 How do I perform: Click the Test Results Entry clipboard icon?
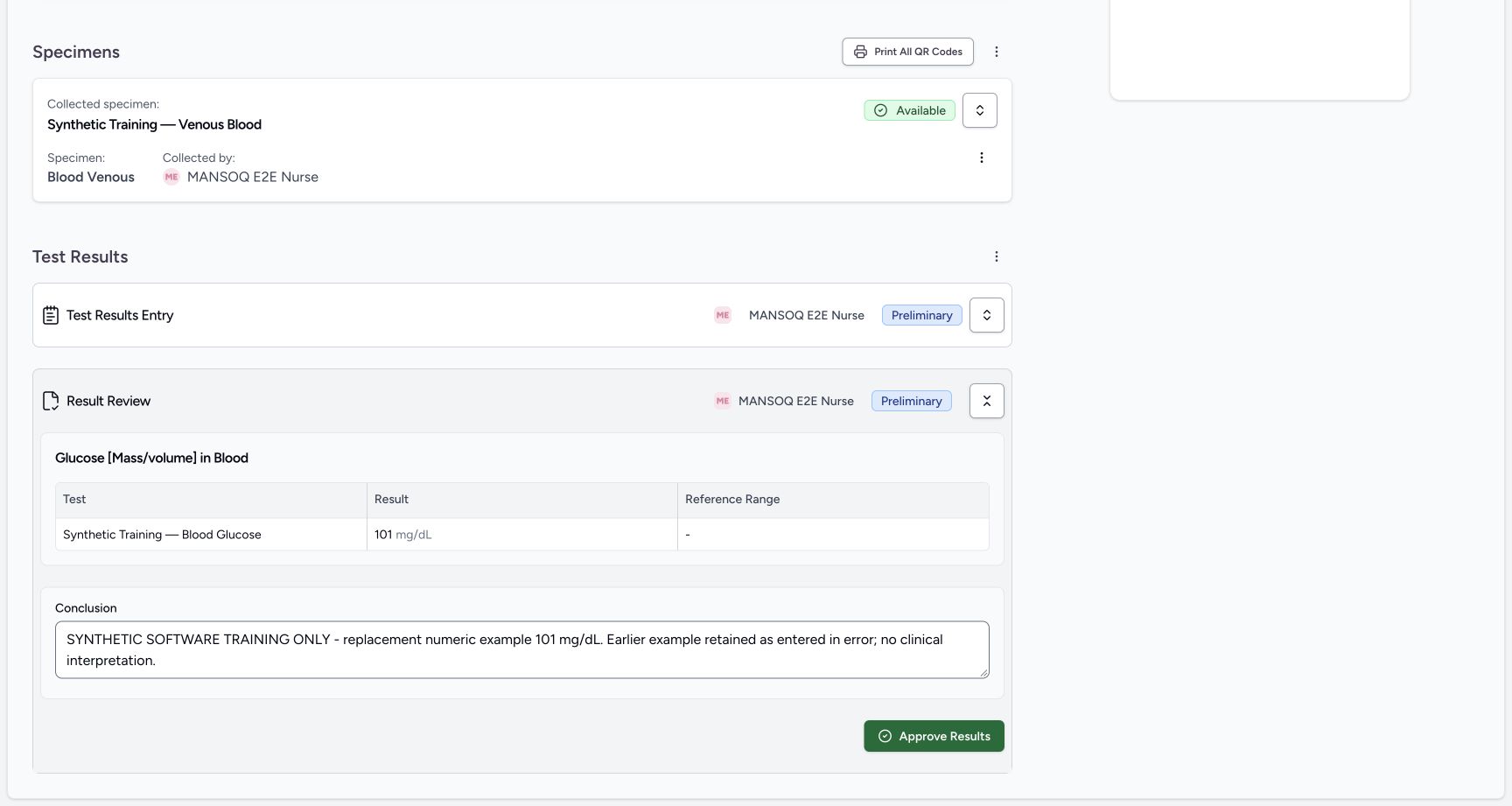(x=51, y=315)
